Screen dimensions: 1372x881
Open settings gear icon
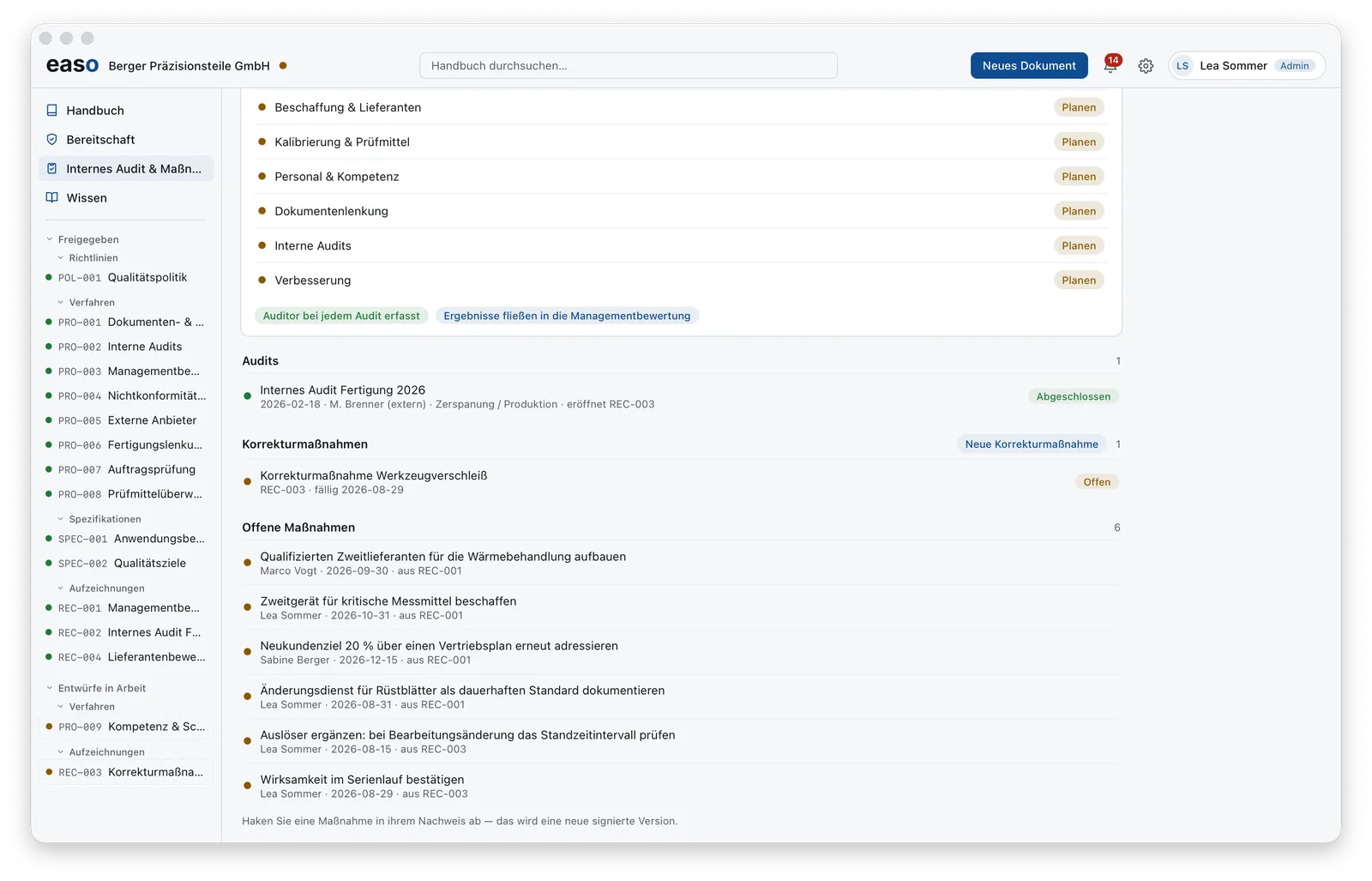tap(1146, 66)
